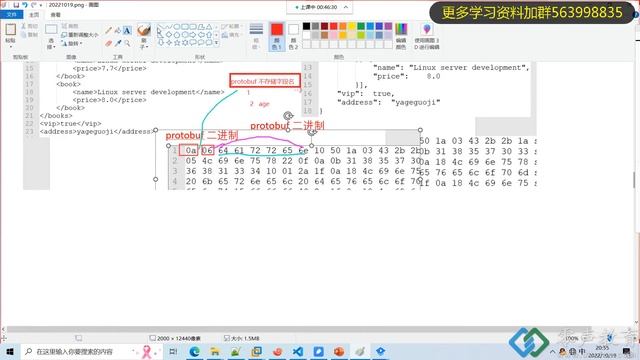Click the rectangular Select tool icon
Image resolution: width=640 pixels, height=360 pixels.
51,30
